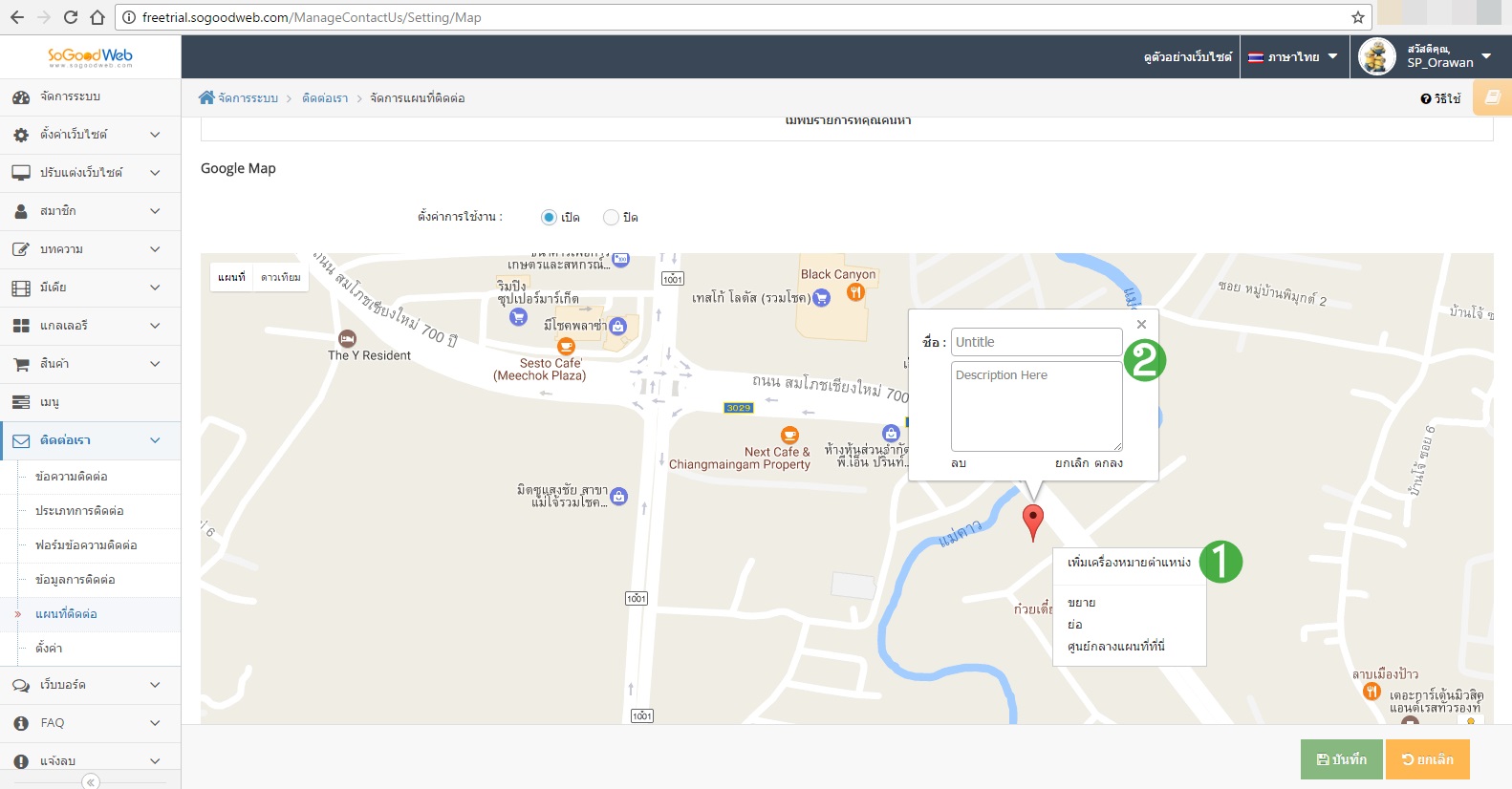This screenshot has width=1512, height=789.
Task: Click the Black Canyon restaurant map pin
Action: (855, 292)
